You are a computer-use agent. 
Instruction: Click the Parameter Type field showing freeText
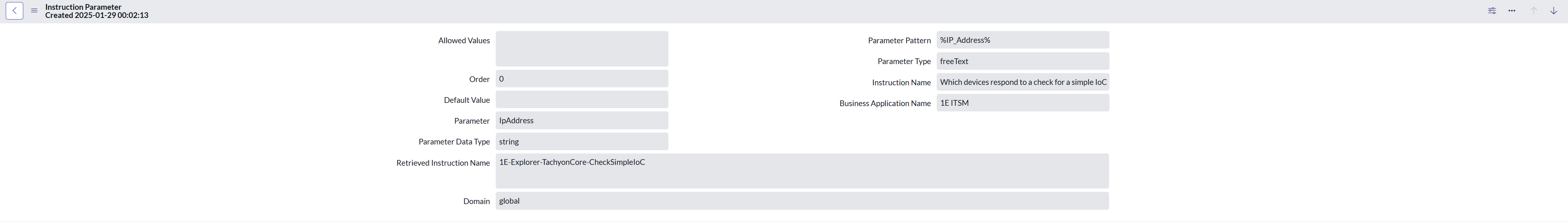tap(1022, 62)
